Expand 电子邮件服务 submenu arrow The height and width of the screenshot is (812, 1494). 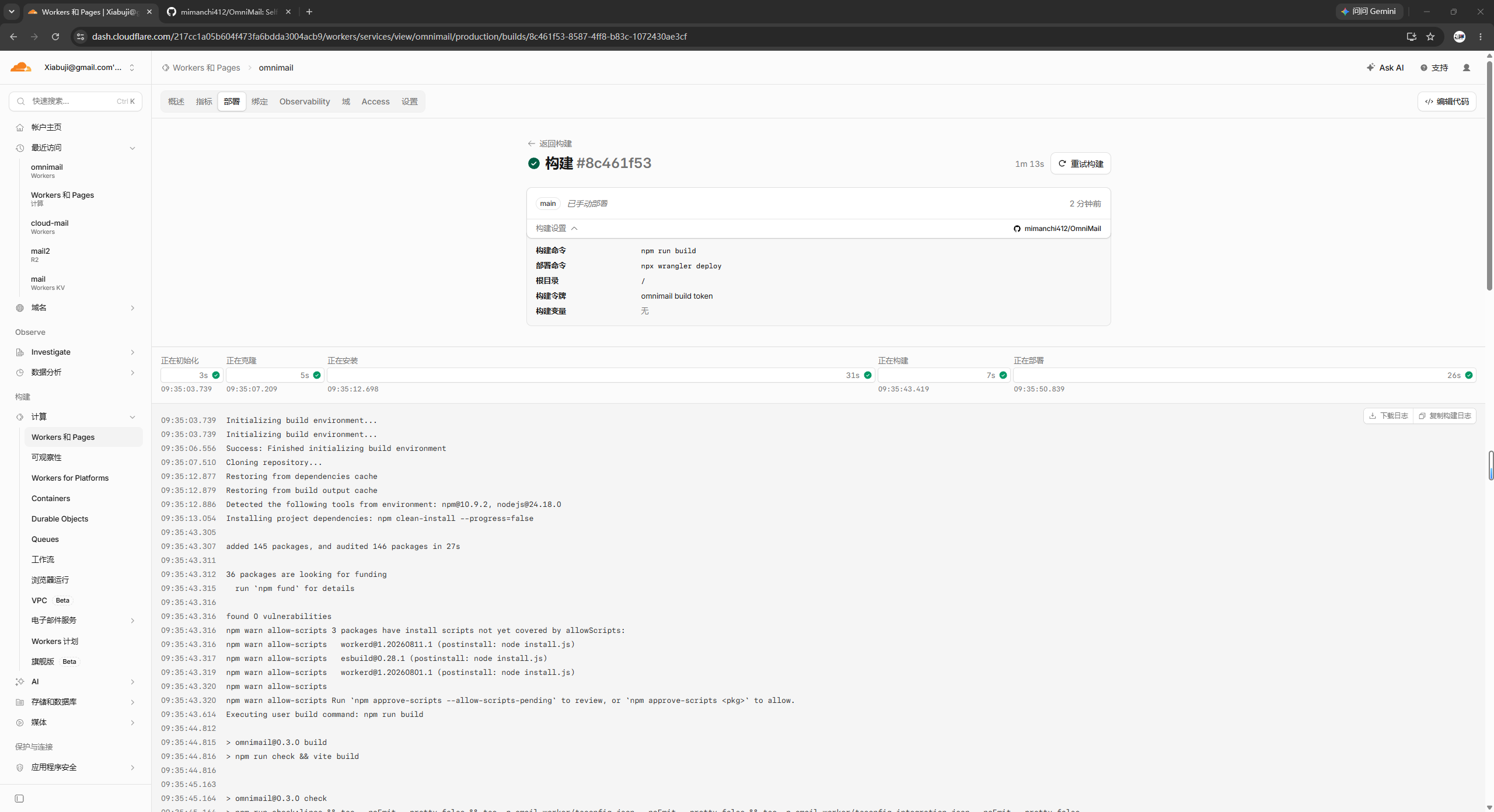(132, 621)
